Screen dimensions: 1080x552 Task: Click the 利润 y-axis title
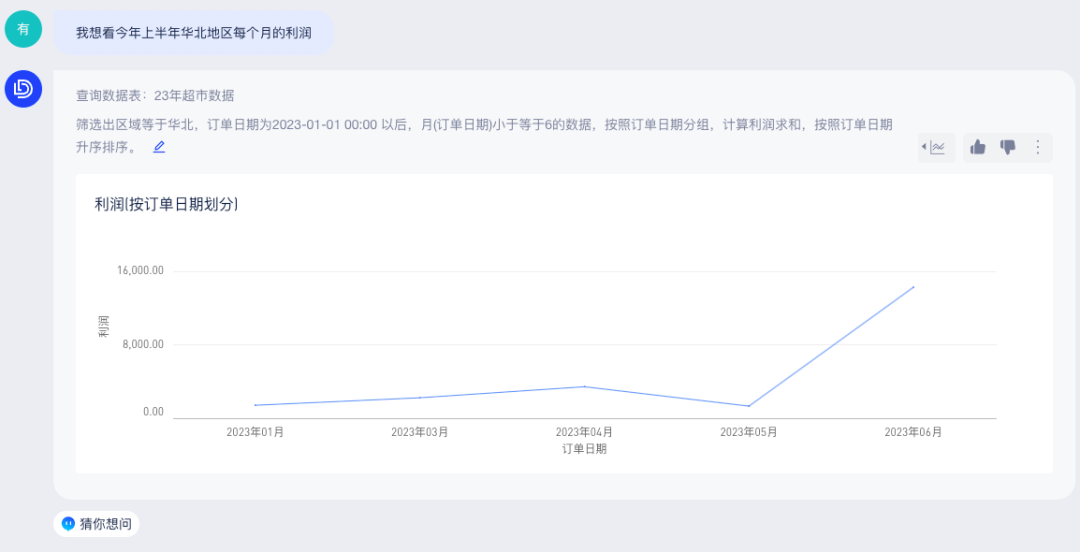103,326
